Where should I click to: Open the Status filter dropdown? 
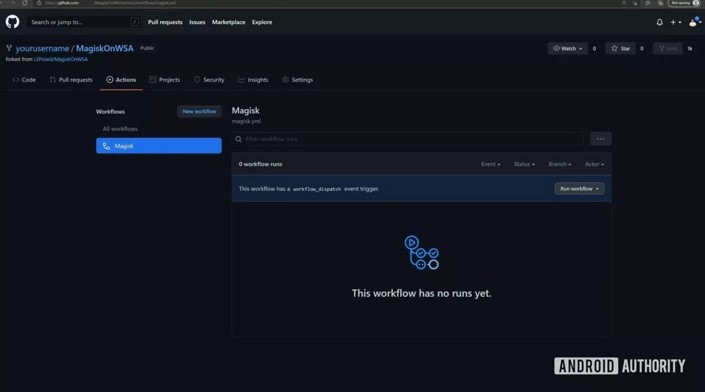(524, 165)
